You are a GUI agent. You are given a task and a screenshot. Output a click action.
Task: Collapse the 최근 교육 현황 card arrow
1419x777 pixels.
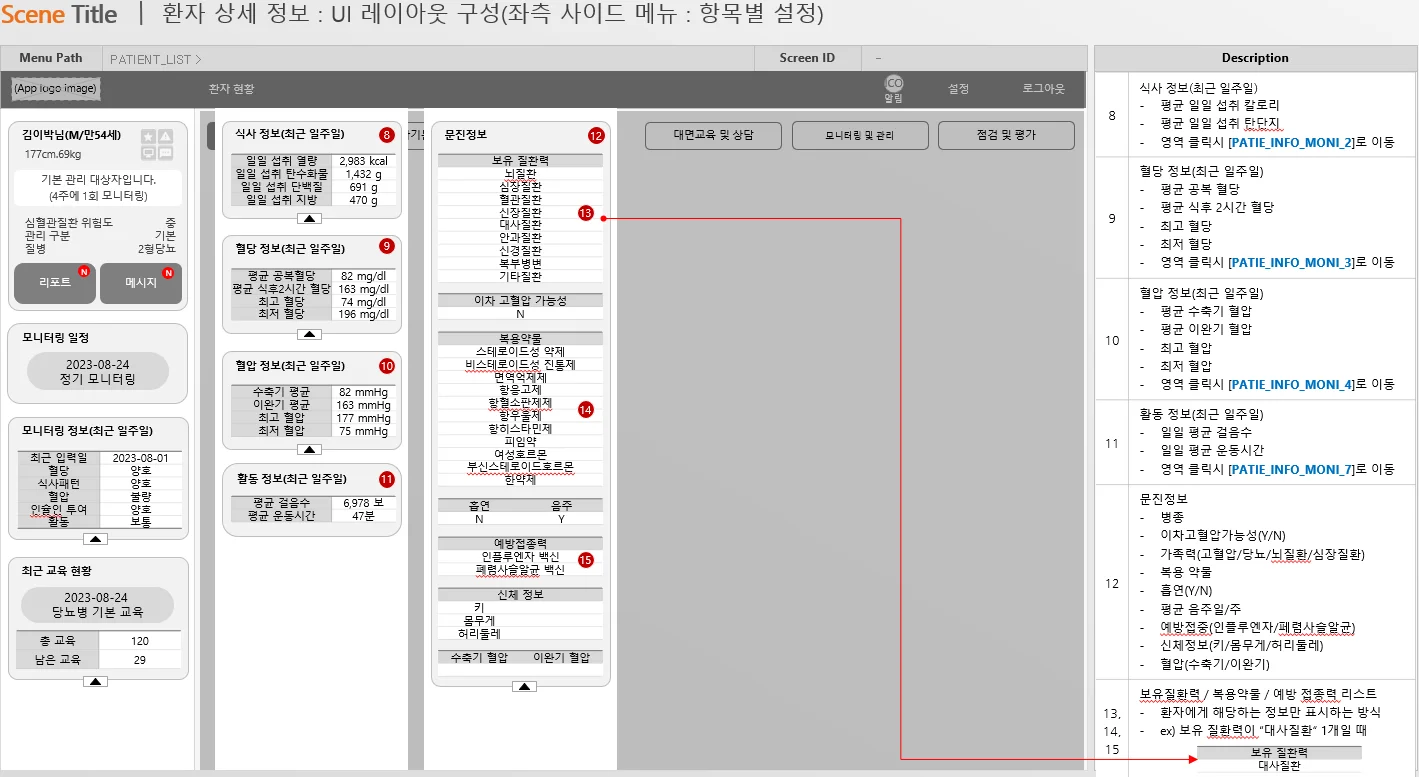[95, 681]
